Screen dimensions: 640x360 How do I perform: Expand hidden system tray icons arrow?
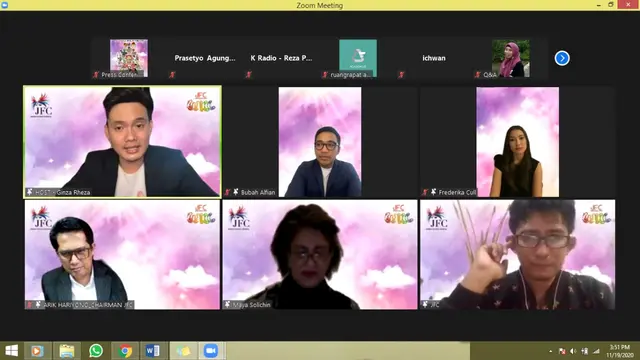551,351
